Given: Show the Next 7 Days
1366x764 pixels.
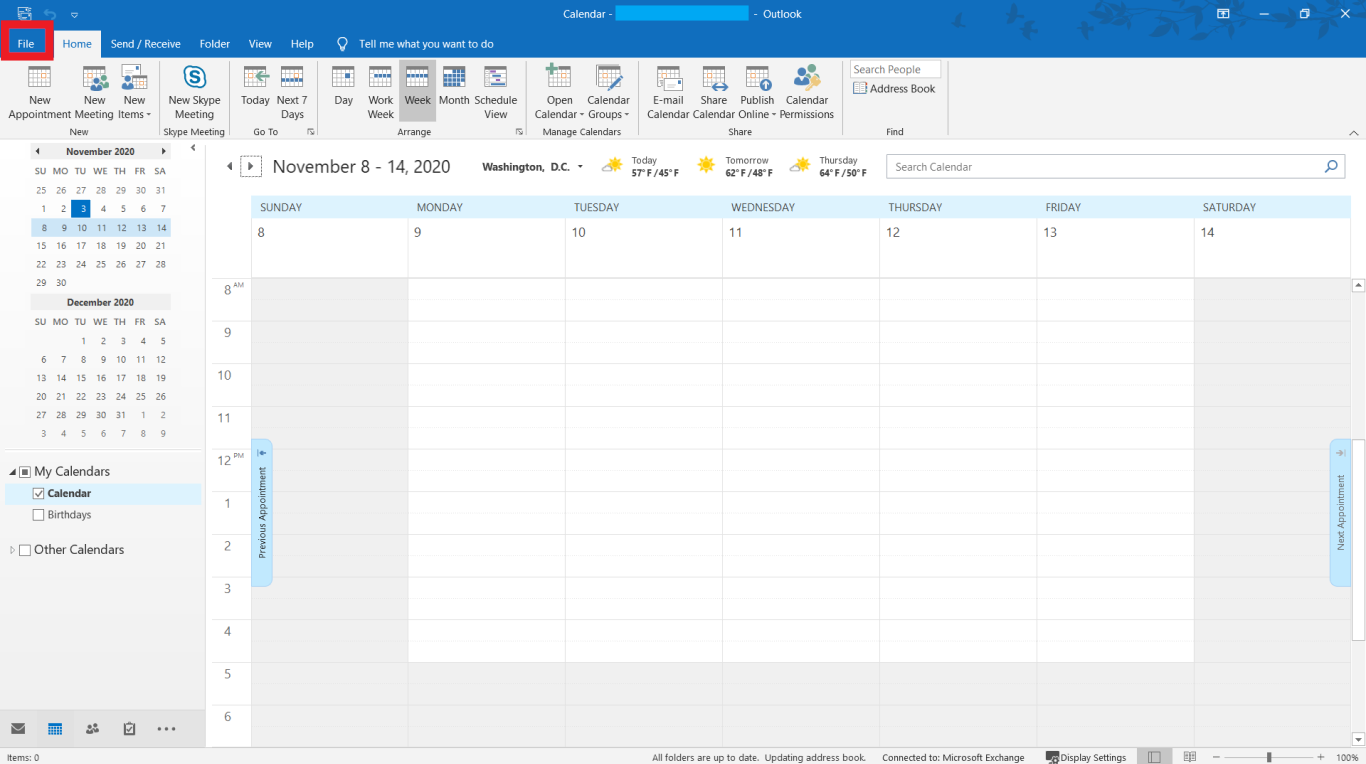Looking at the screenshot, I should click(292, 92).
